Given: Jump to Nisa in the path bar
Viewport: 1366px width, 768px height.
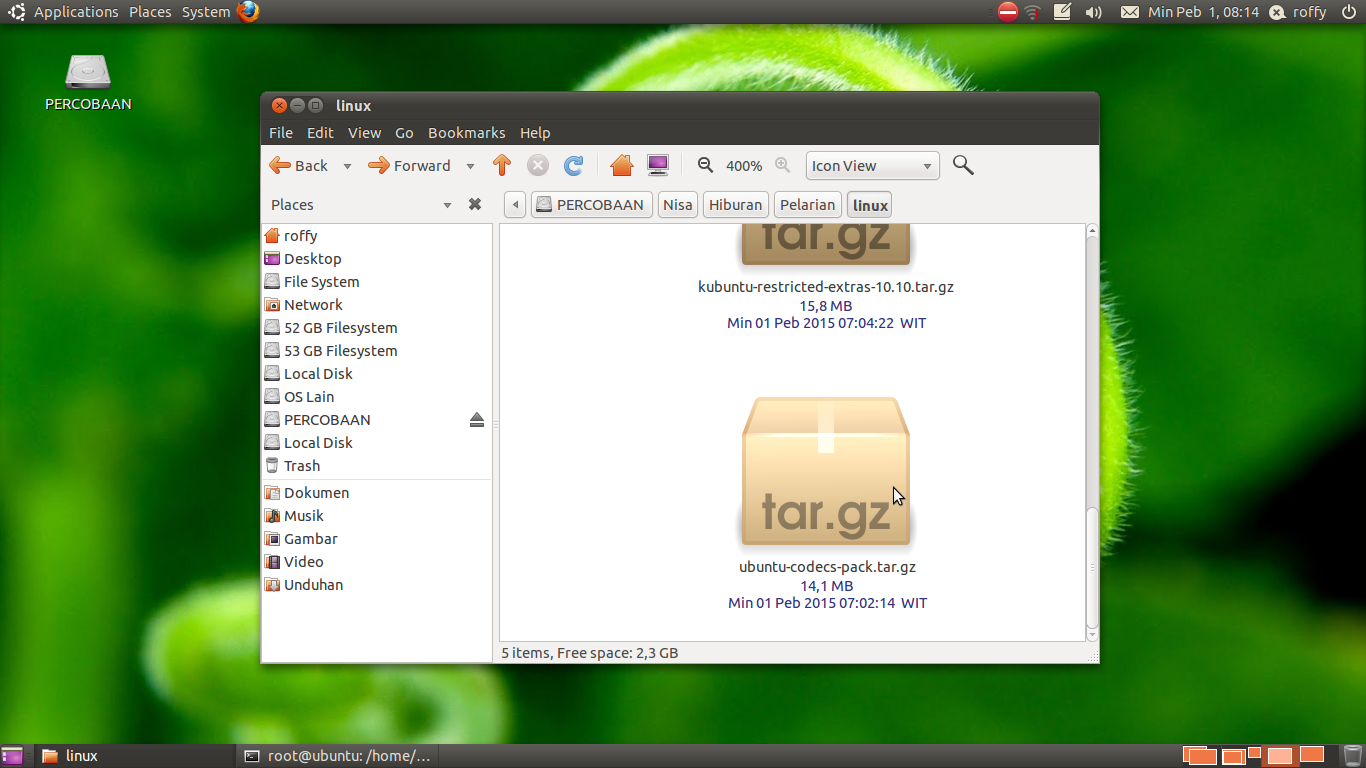Looking at the screenshot, I should 678,205.
